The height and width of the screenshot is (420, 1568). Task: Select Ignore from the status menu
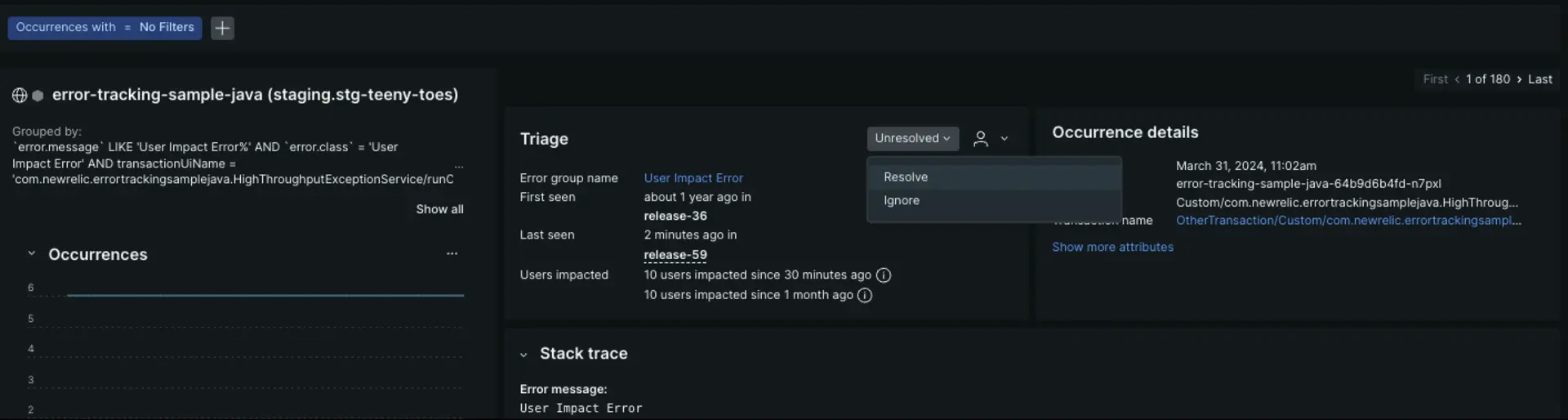coord(994,200)
